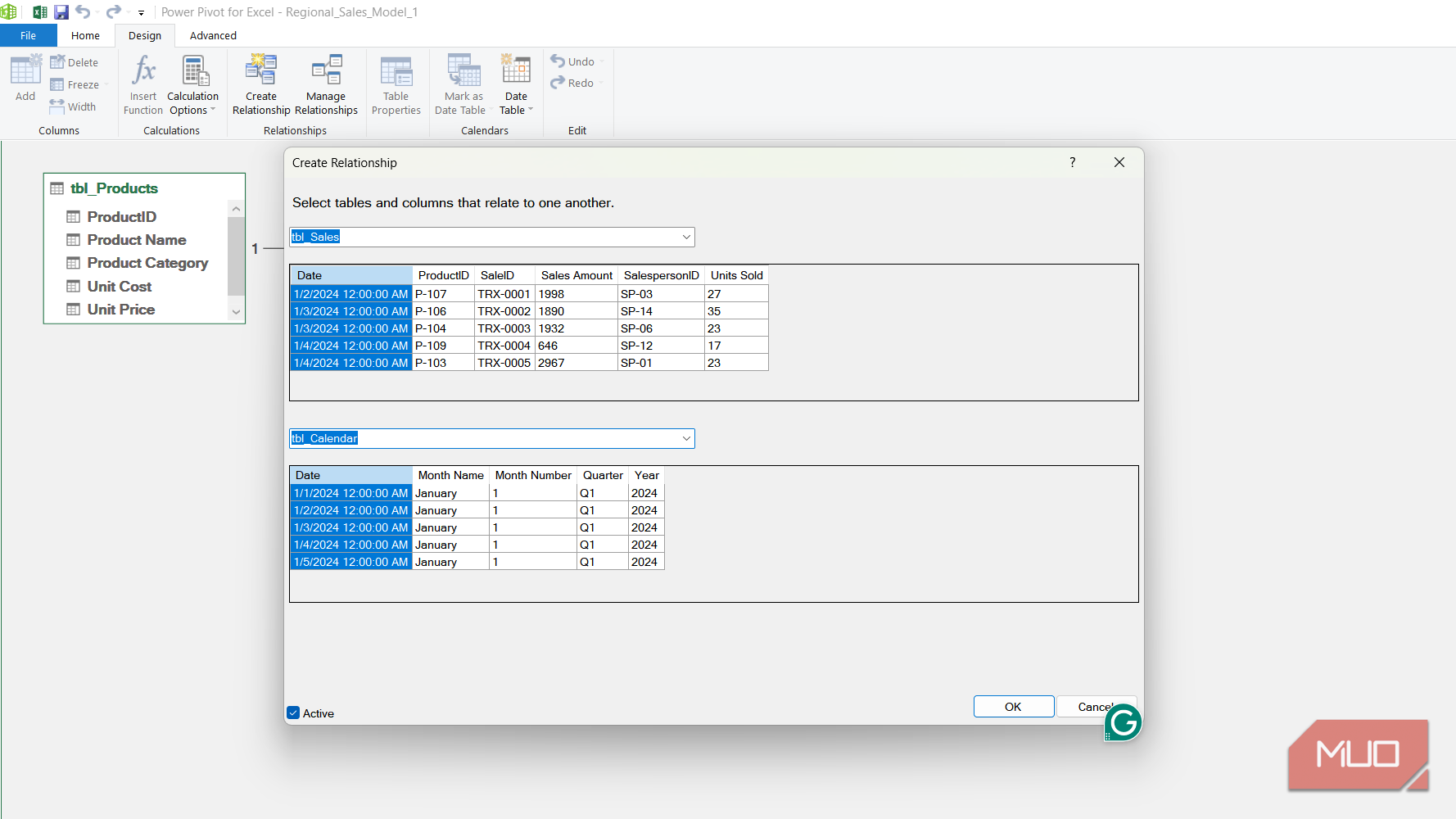This screenshot has width=1456, height=819.
Task: Click Save icon in quick access toolbar
Action: [x=61, y=12]
